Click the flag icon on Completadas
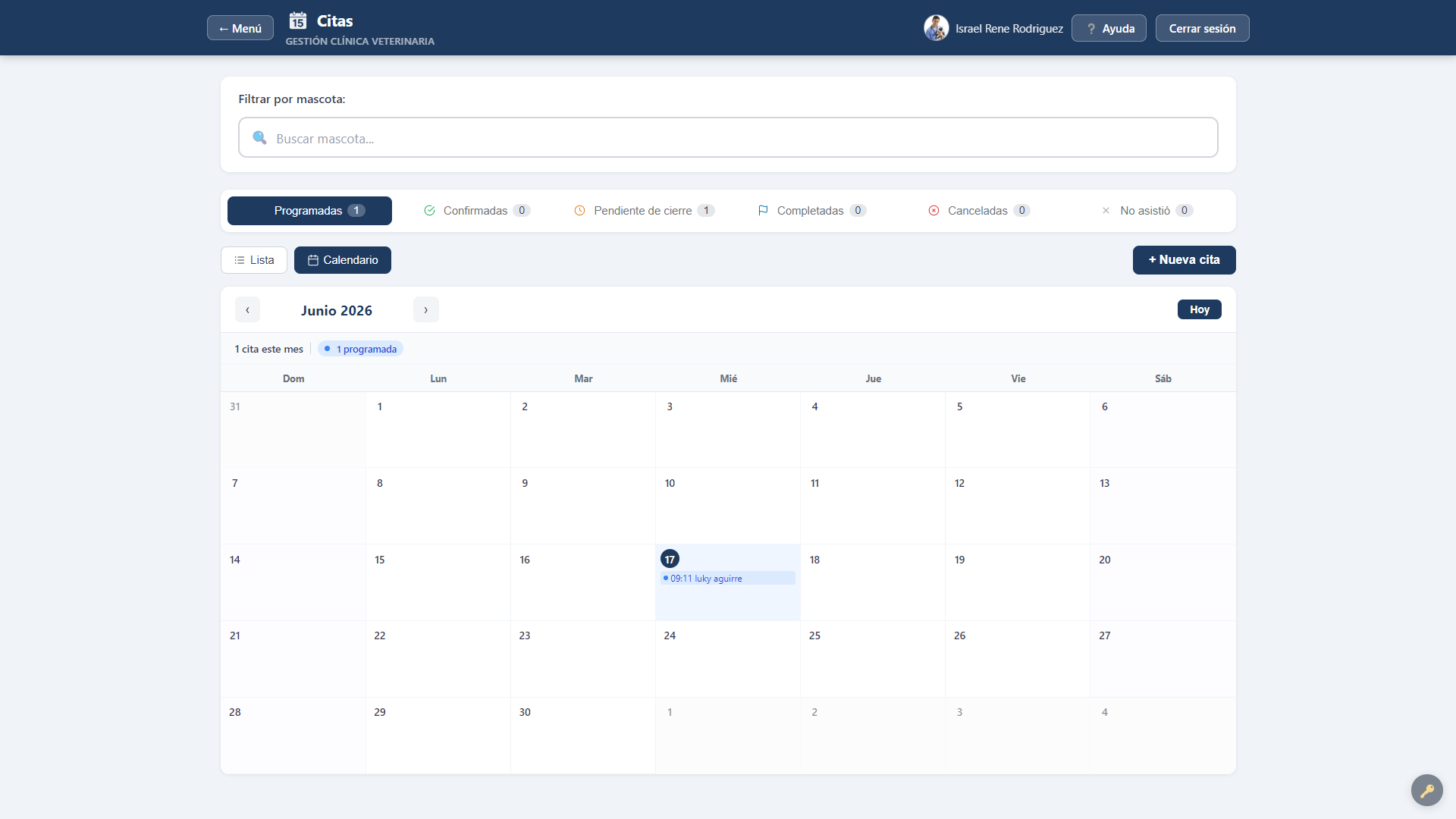The width and height of the screenshot is (1456, 819). coord(763,211)
